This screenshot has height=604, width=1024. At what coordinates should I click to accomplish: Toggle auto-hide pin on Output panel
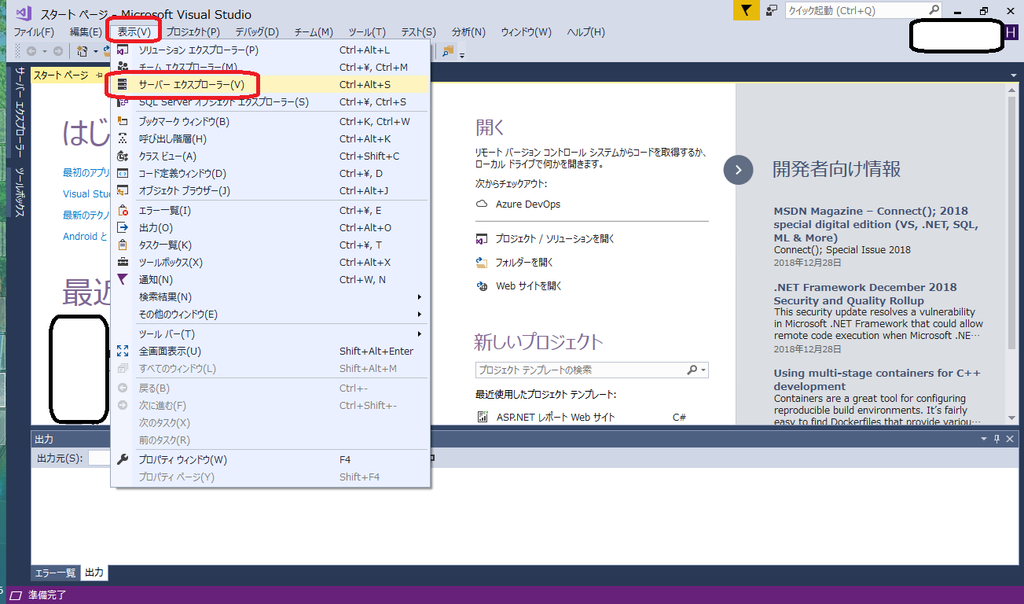[997, 439]
